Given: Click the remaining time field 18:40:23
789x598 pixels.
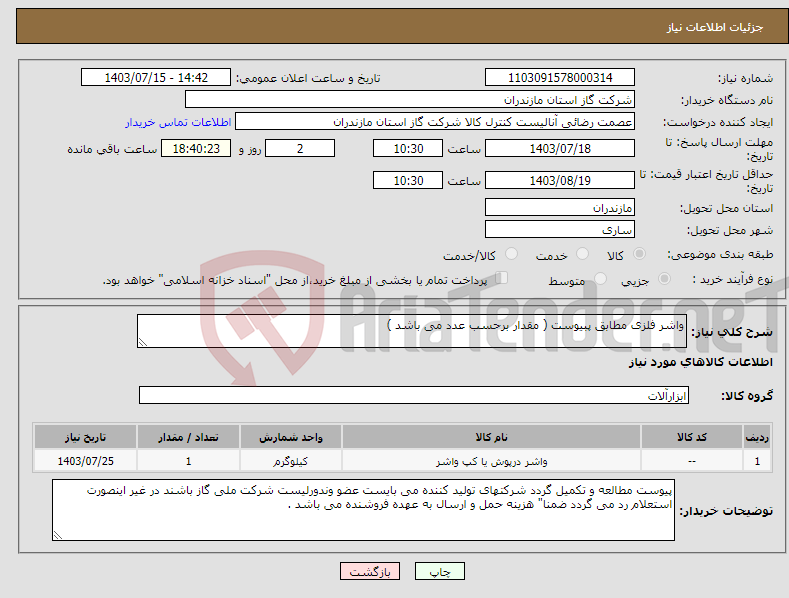Looking at the screenshot, I should pos(196,148).
